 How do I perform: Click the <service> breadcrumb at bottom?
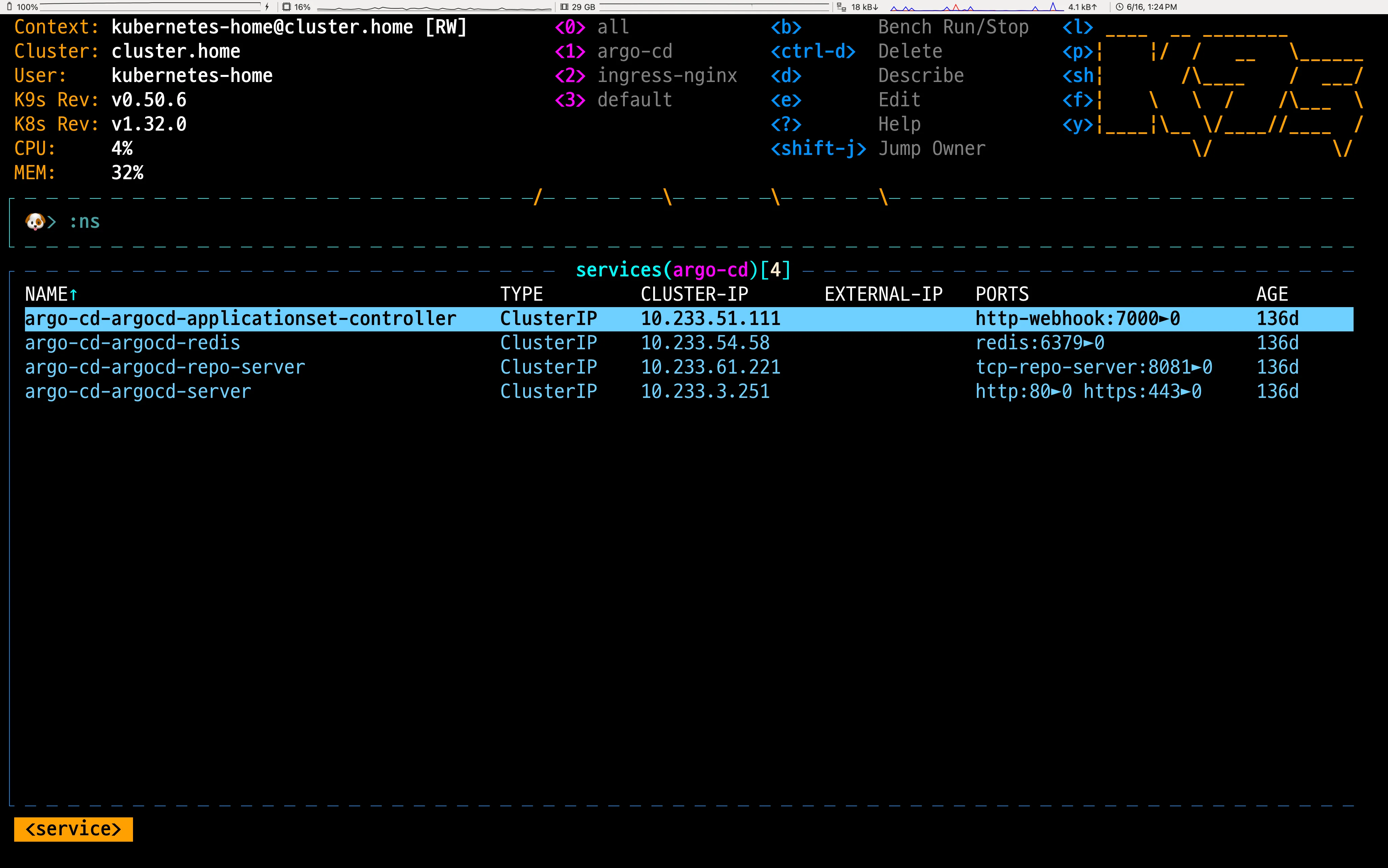coord(74,829)
